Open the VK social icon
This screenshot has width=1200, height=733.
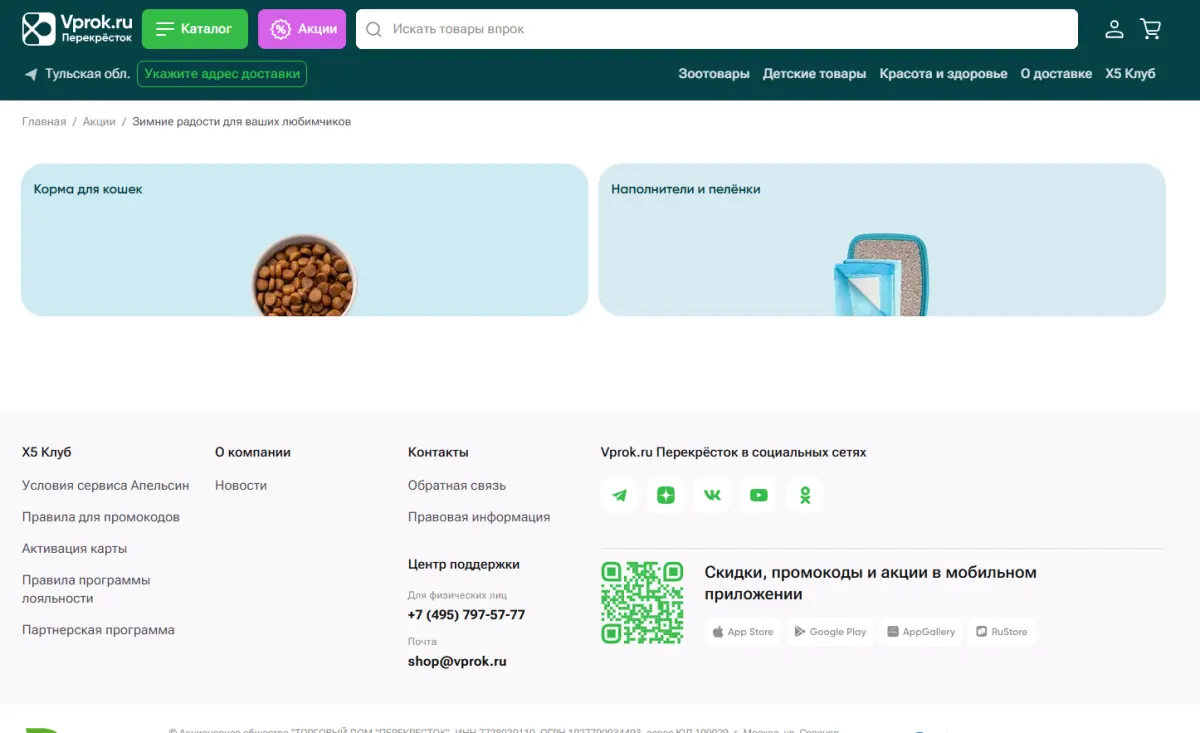[712, 495]
